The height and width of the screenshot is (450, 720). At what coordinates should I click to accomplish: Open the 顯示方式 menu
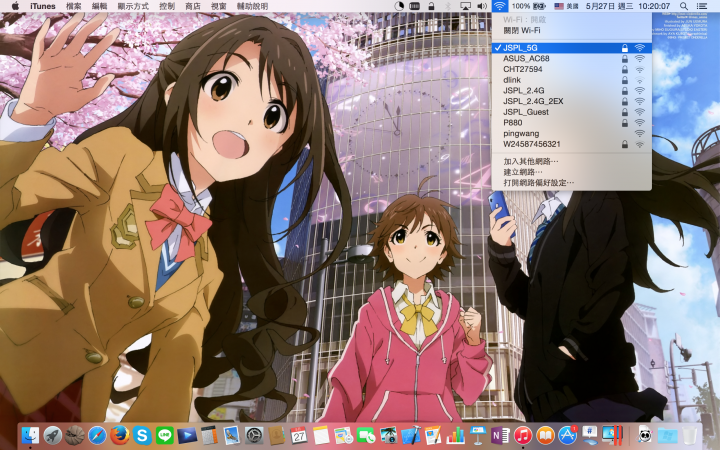tap(133, 6)
